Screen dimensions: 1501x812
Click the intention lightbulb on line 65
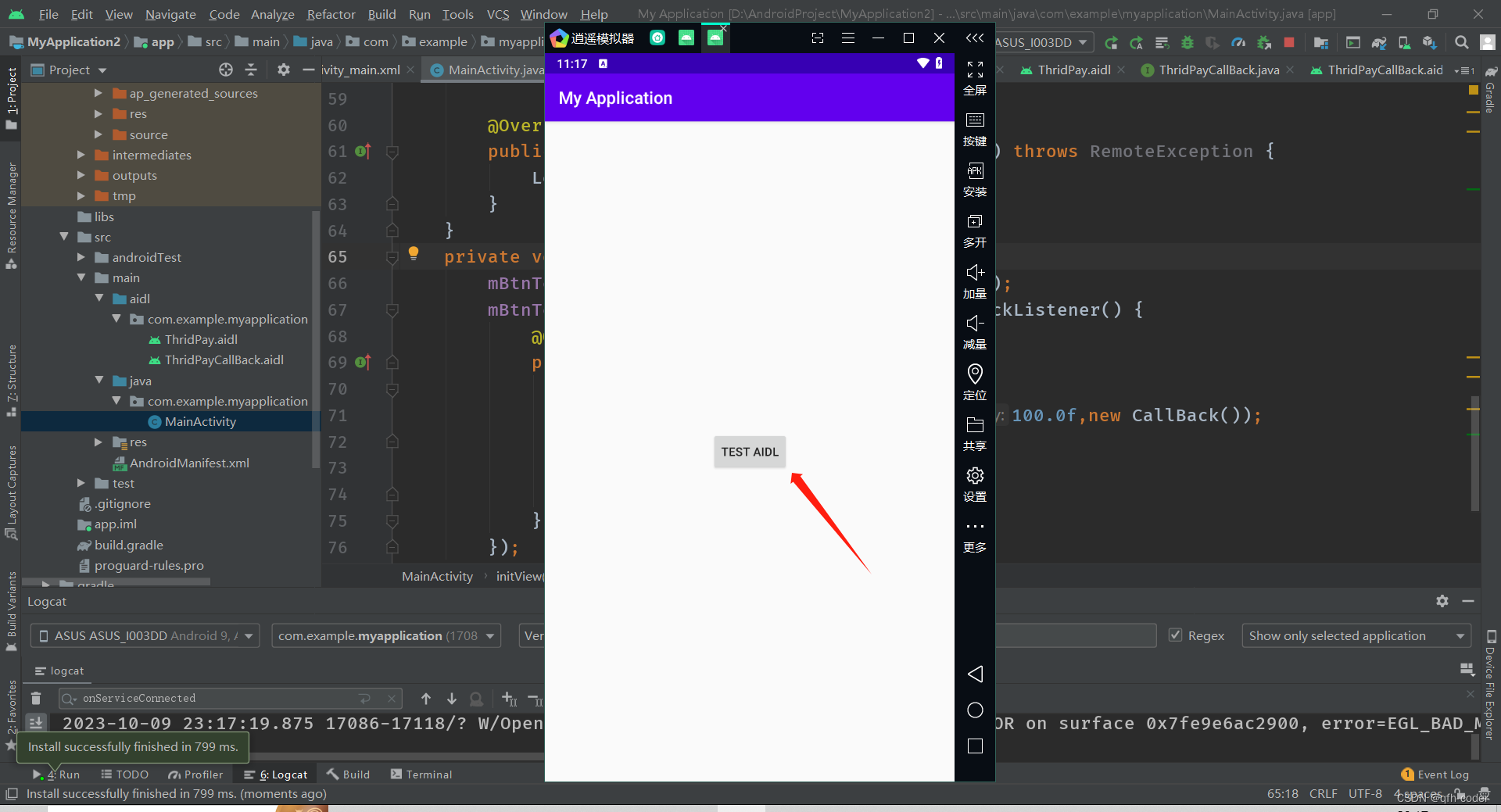coord(414,253)
